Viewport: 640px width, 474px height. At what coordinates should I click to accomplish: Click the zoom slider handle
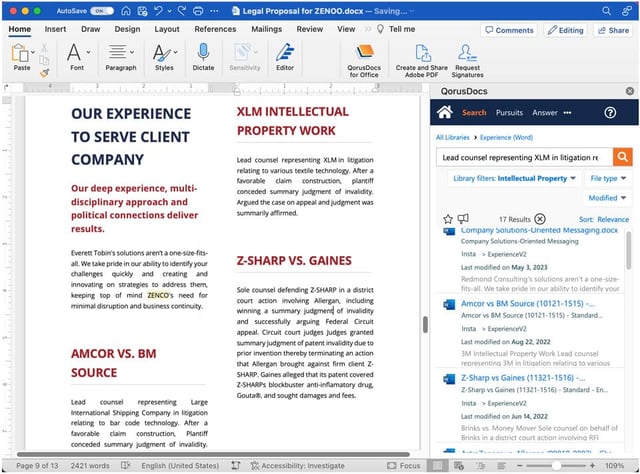point(556,465)
